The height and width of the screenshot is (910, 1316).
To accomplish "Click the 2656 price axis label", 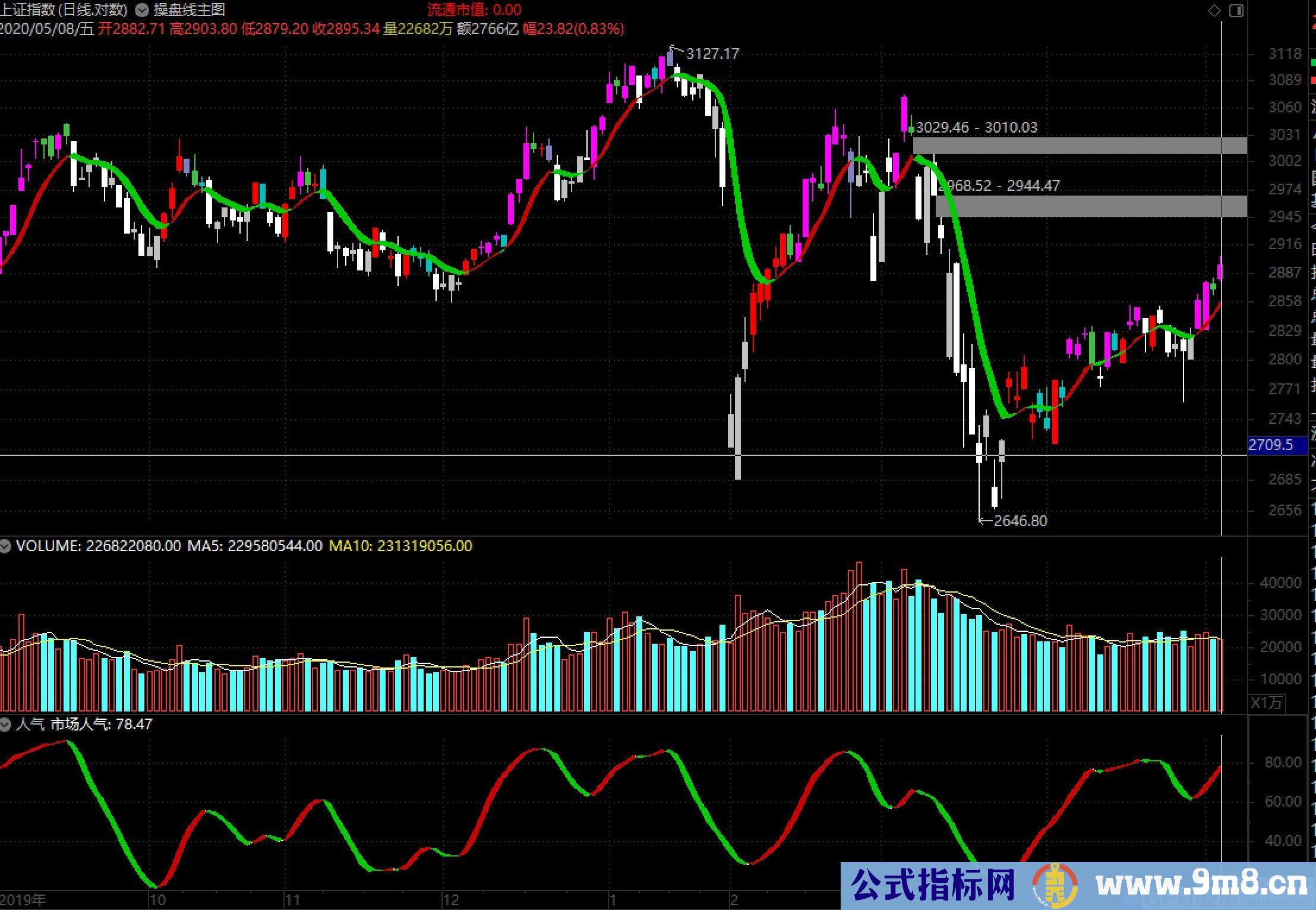I will click(x=1285, y=510).
